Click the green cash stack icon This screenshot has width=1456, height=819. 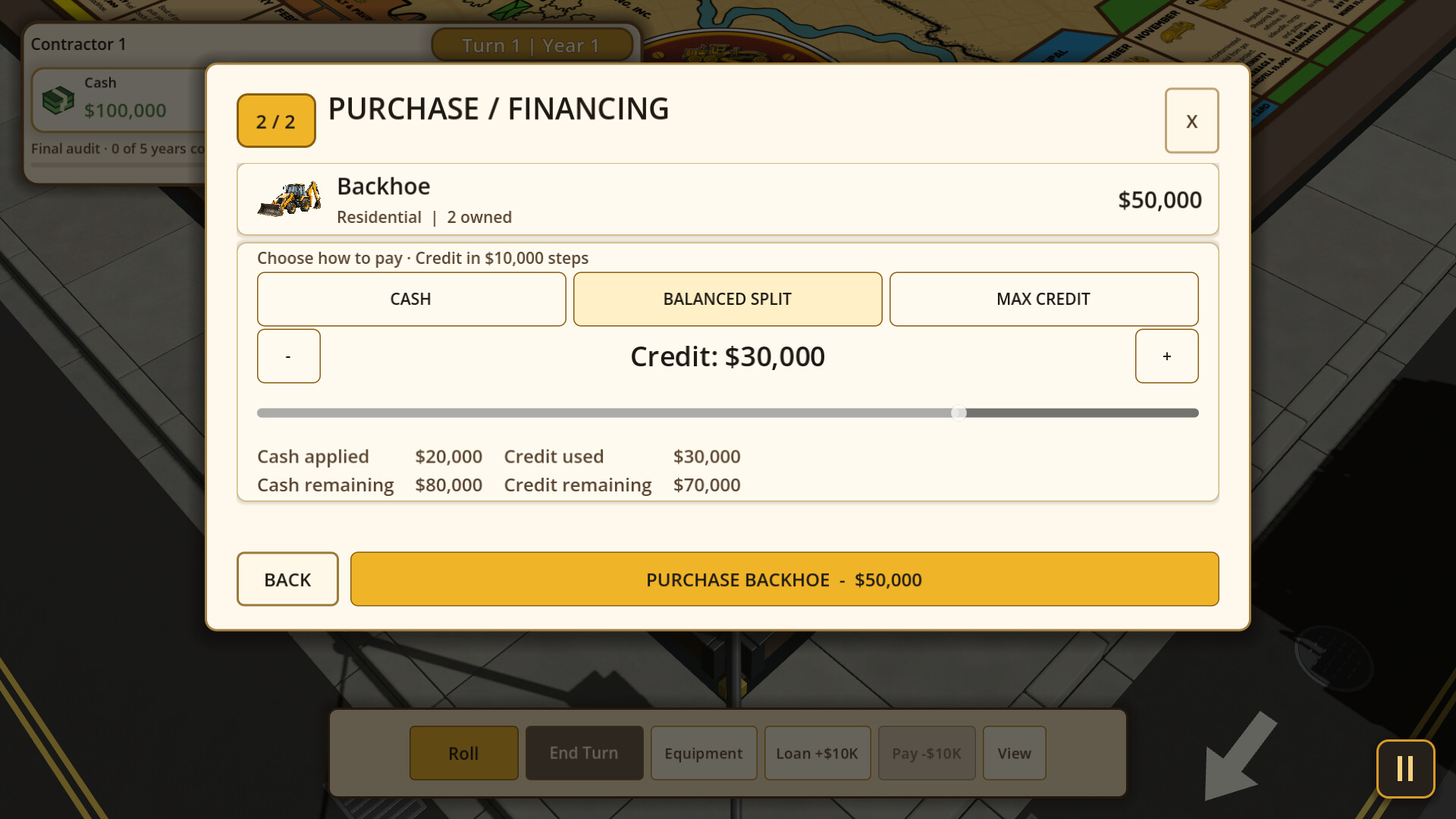[x=58, y=99]
